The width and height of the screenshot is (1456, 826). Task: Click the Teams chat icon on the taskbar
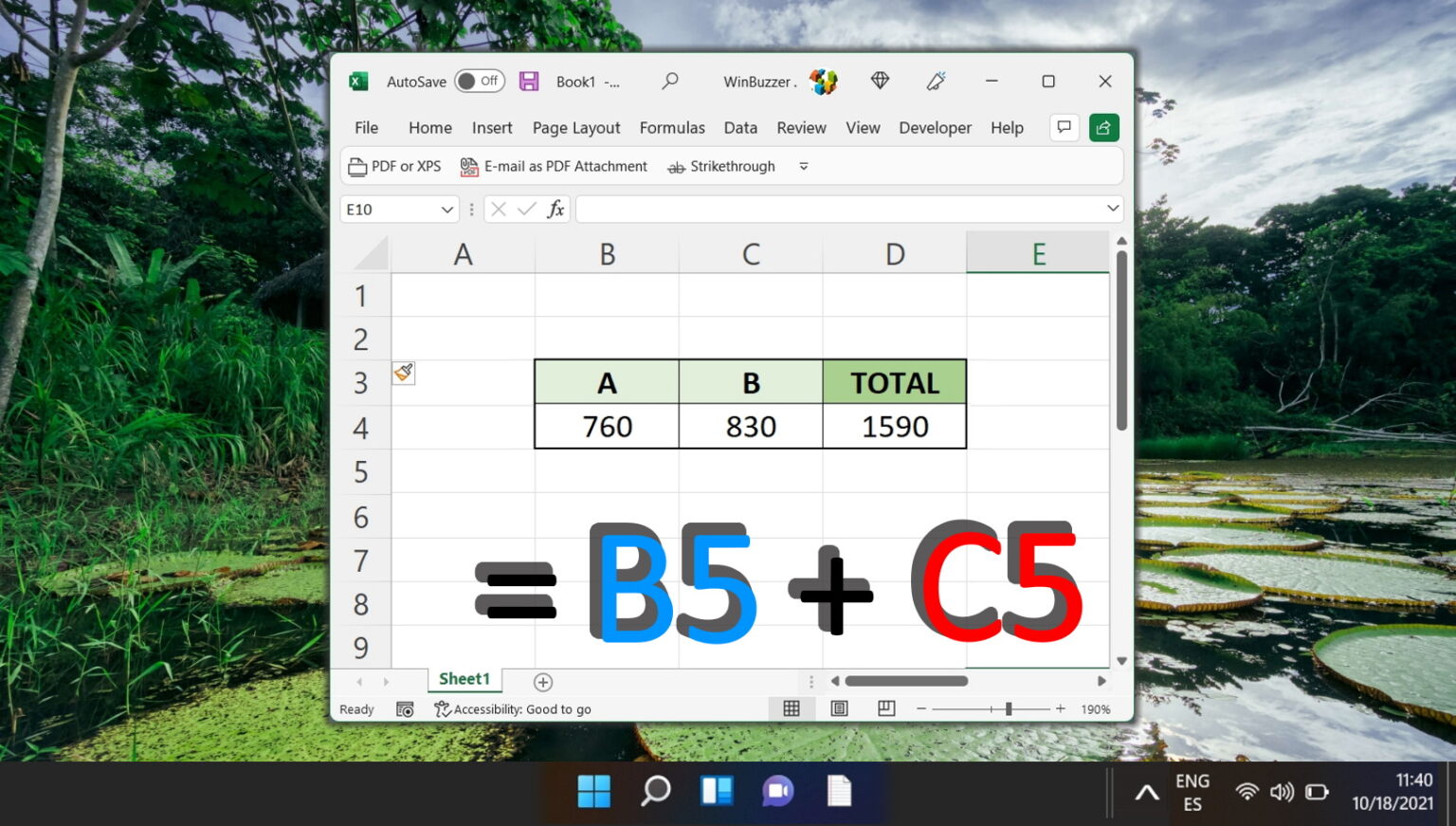pos(777,792)
